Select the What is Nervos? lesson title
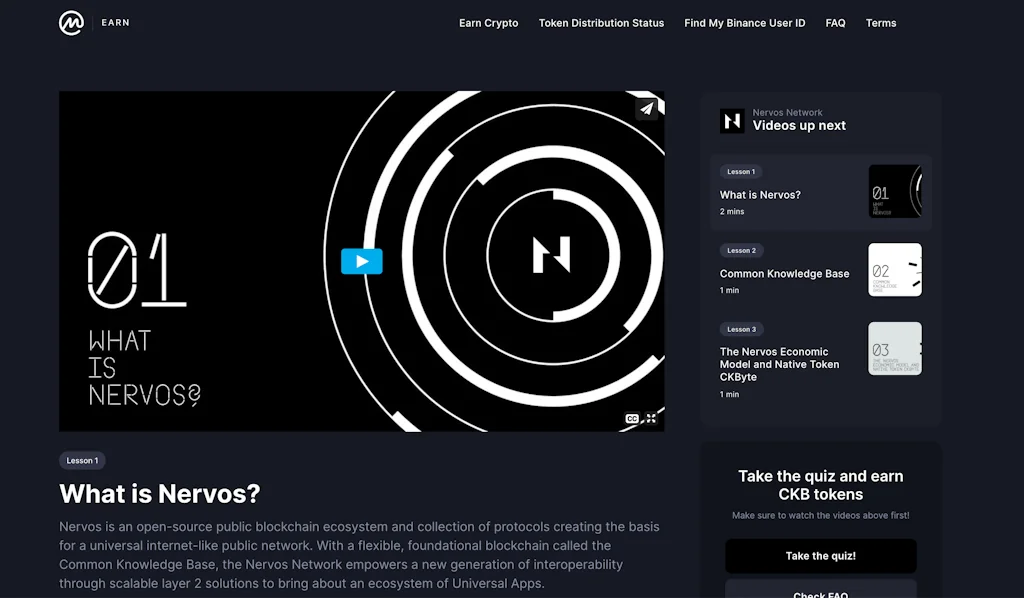Viewport: 1024px width, 598px height. click(x=760, y=195)
